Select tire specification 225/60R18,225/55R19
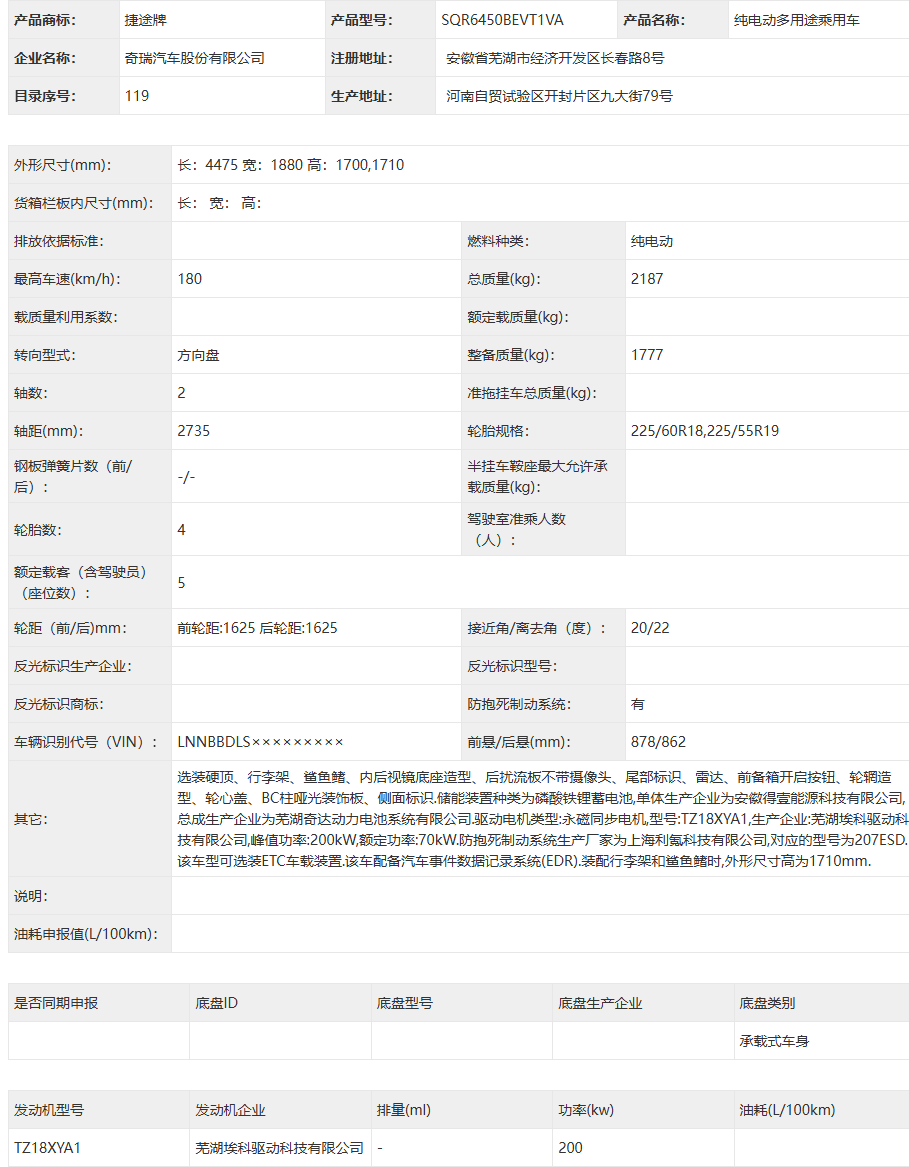 pos(704,431)
